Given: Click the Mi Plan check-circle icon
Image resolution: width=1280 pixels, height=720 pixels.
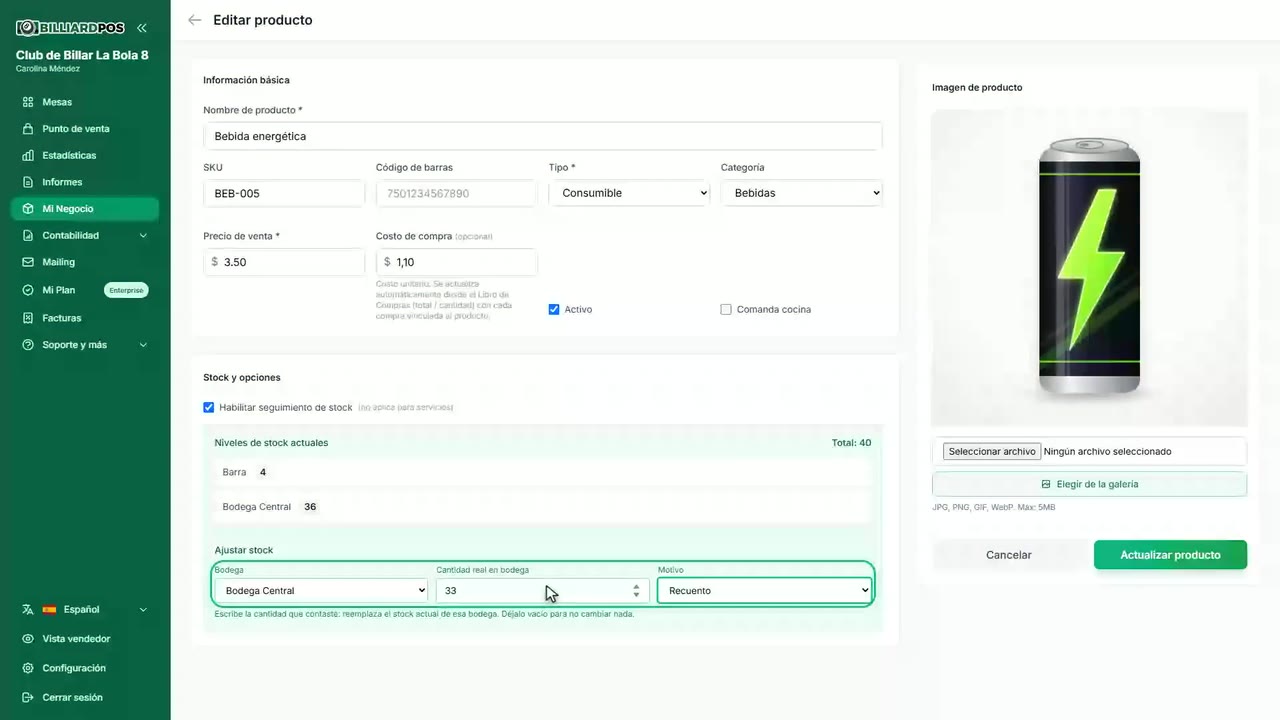Looking at the screenshot, I should (28, 290).
